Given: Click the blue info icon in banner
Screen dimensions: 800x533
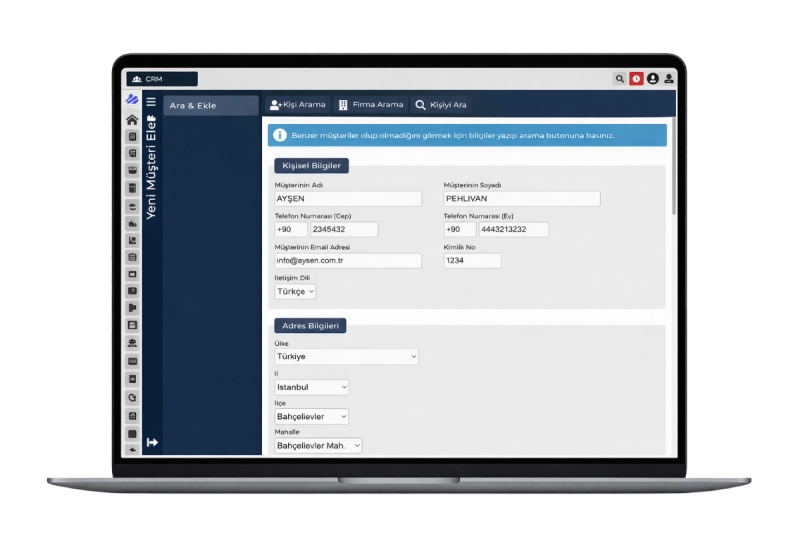Looking at the screenshot, I should click(280, 135).
